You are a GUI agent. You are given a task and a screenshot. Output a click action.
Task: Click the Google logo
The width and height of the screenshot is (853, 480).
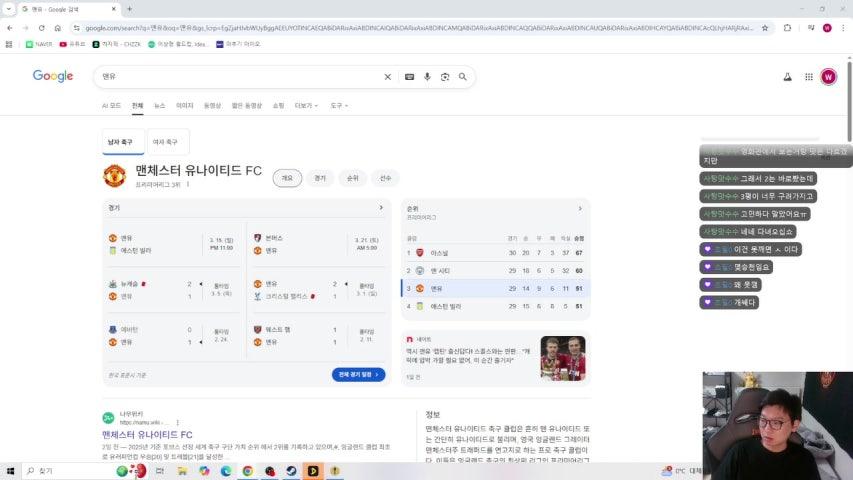click(x=53, y=76)
